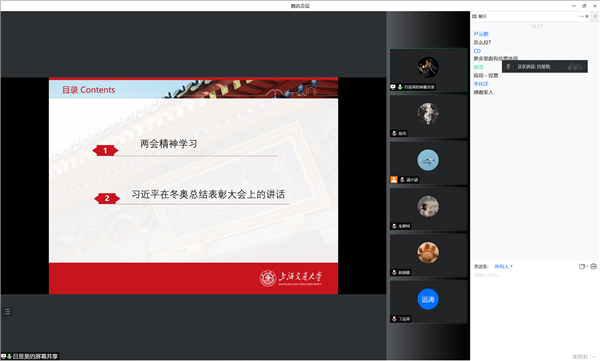This screenshot has height=361, width=600.
Task: Click the muted mic icon in the speaking banner
Action: tap(508, 67)
